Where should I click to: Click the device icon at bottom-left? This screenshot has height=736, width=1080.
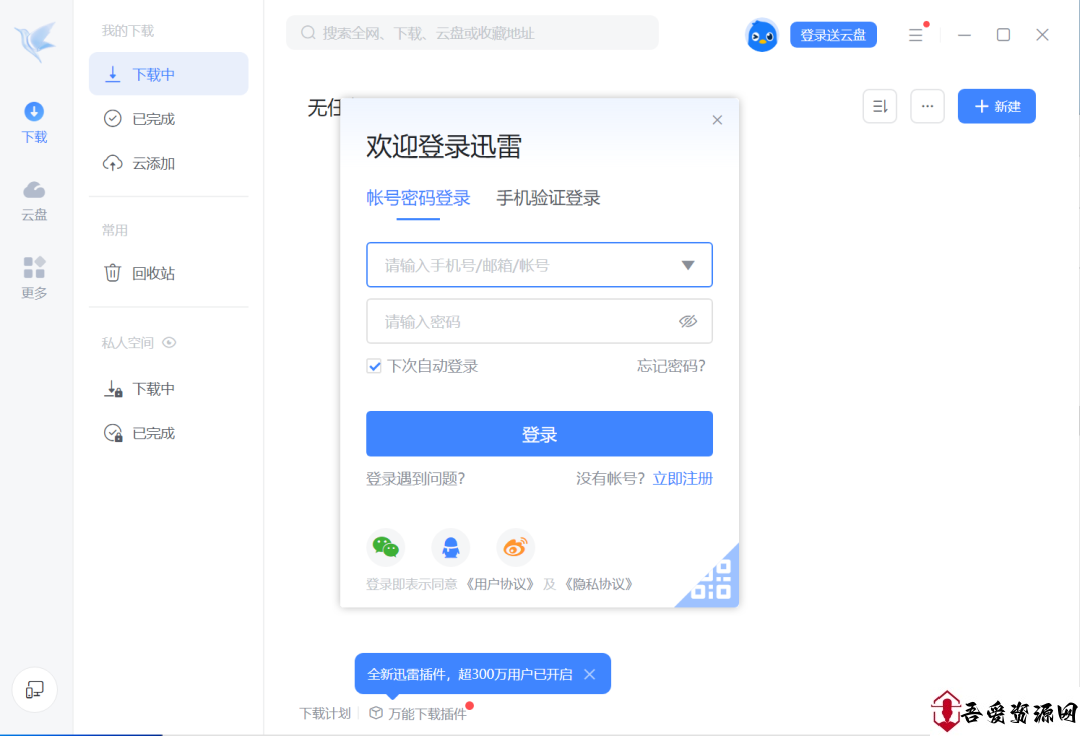(x=35, y=689)
